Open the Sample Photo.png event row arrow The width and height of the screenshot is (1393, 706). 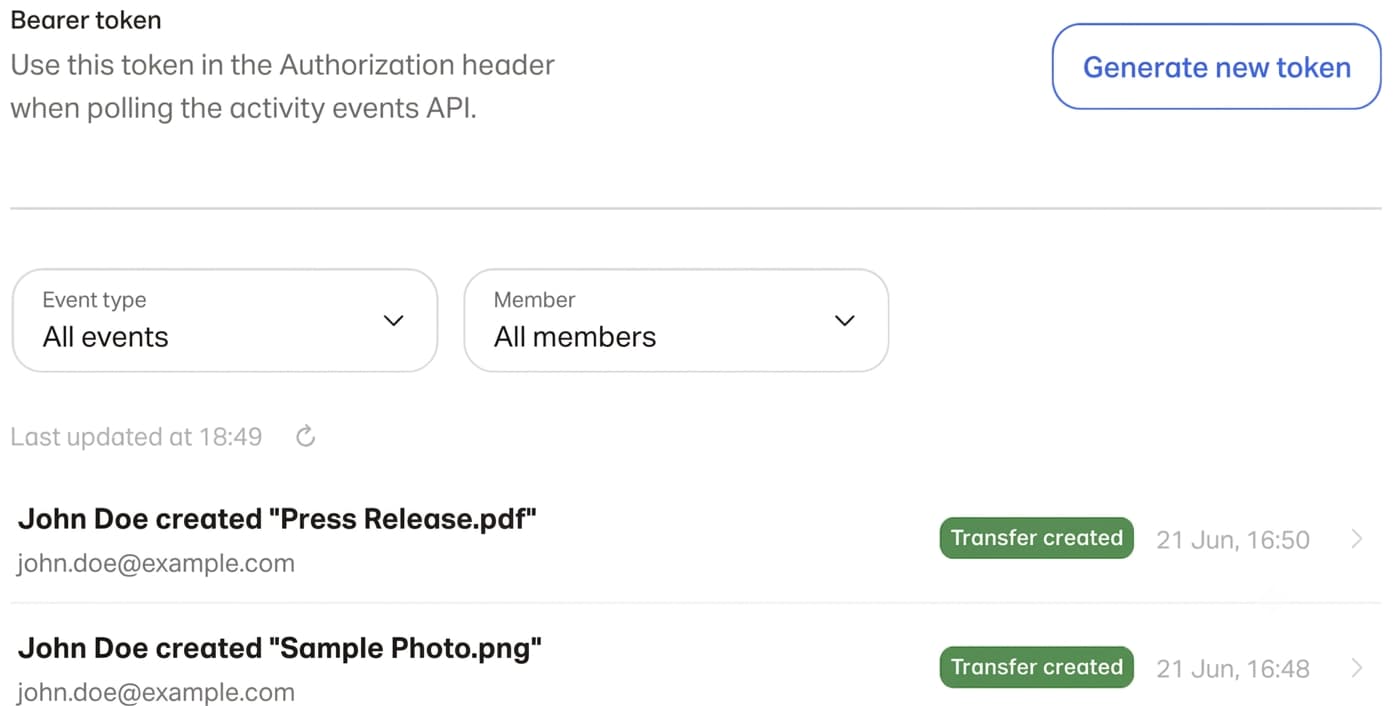[1357, 668]
